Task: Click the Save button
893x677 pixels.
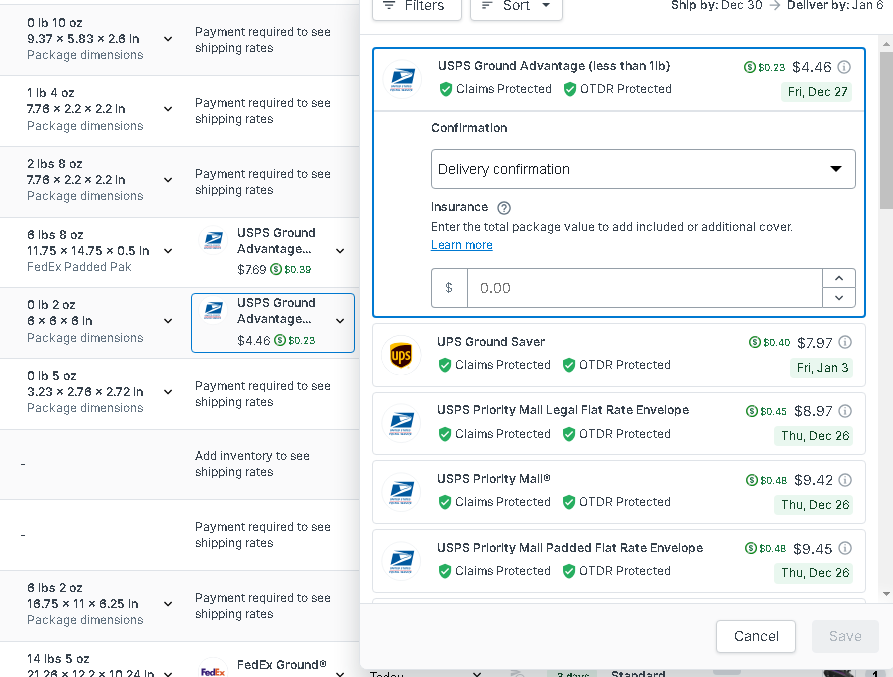Action: (x=845, y=636)
